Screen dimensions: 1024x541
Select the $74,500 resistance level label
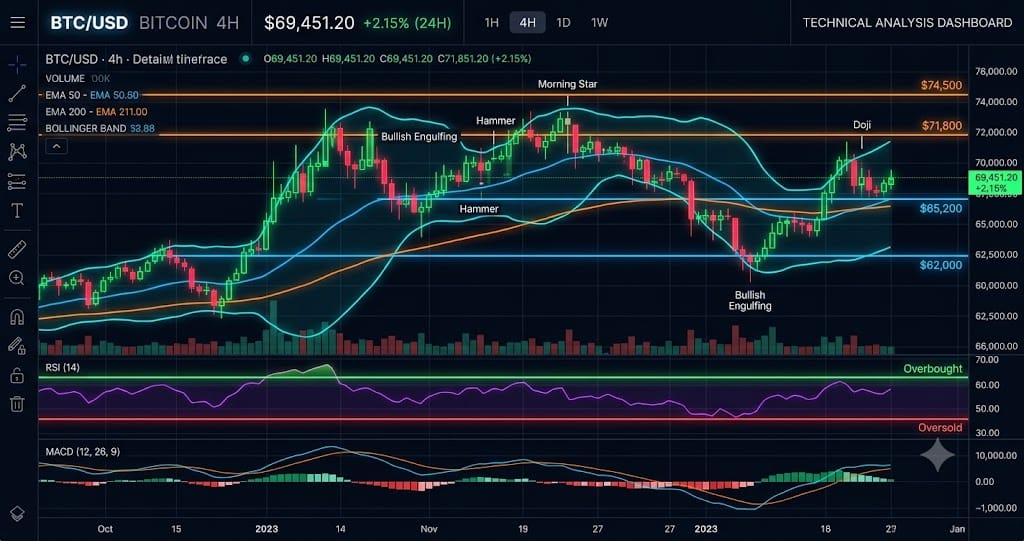click(941, 86)
